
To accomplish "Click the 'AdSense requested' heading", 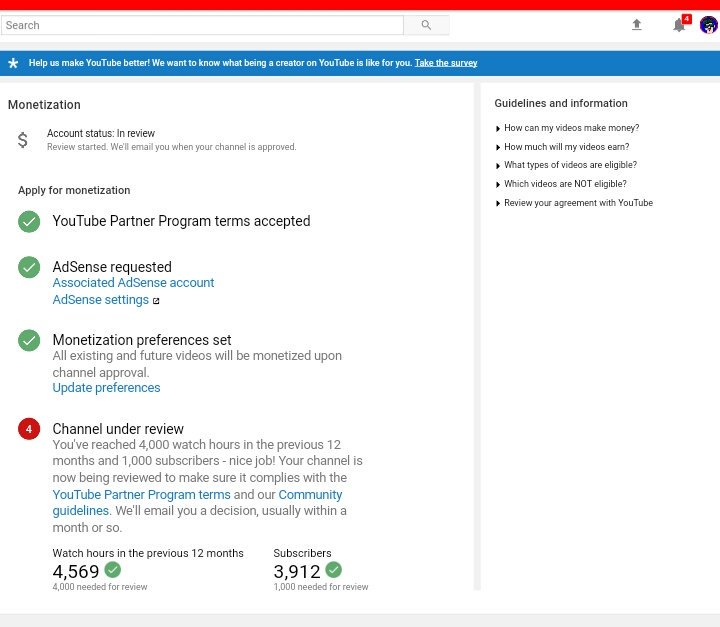I will (112, 267).
